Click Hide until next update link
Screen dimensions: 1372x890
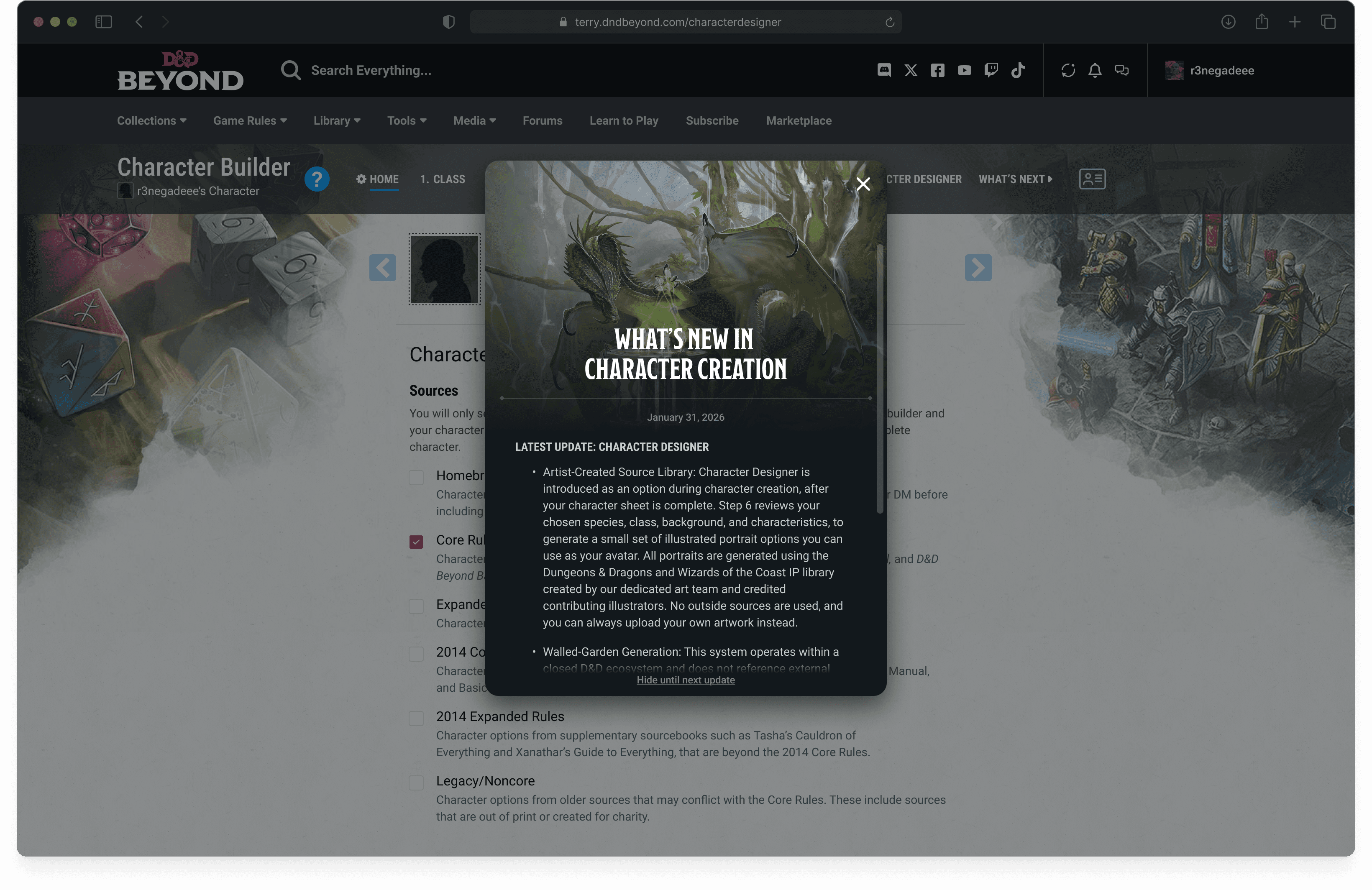(686, 680)
